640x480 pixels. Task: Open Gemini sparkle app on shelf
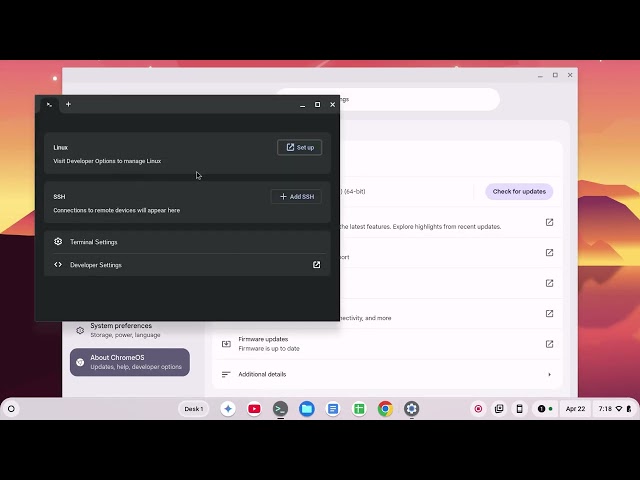(x=228, y=409)
